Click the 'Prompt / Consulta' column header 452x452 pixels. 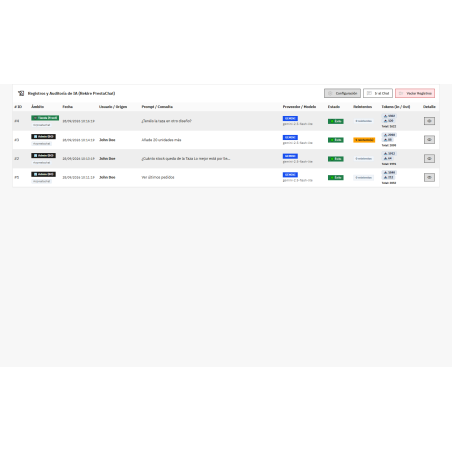(157, 107)
